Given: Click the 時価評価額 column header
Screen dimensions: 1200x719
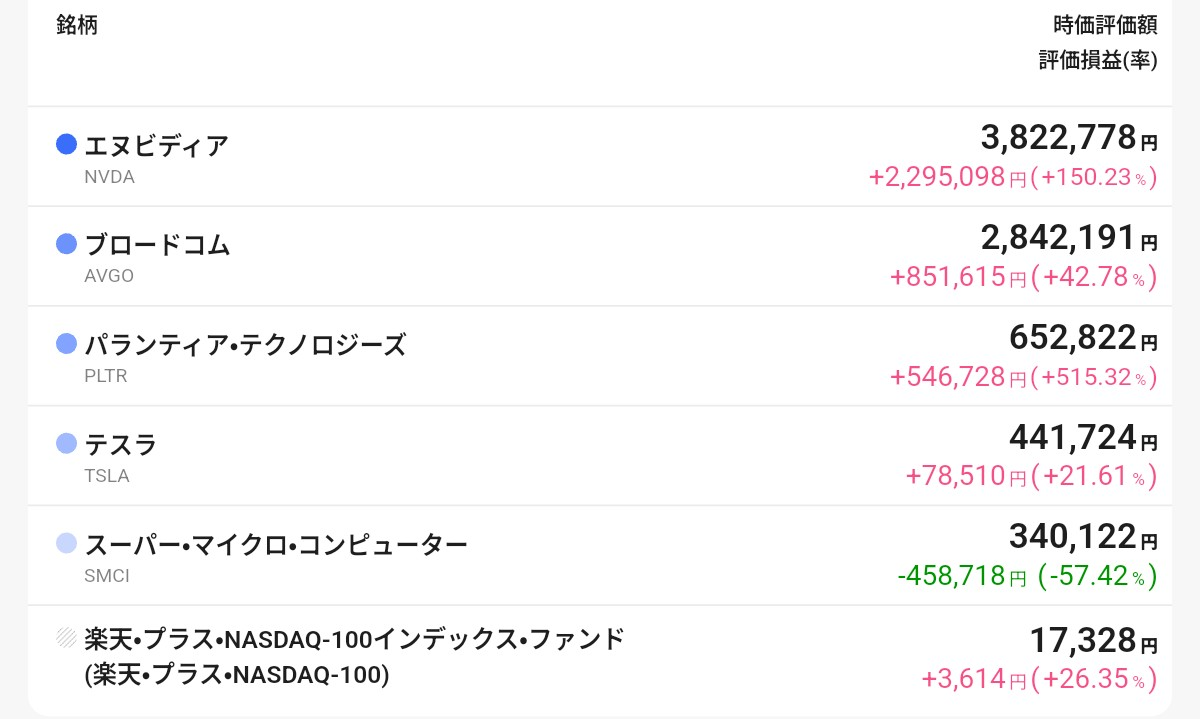Looking at the screenshot, I should click(1105, 25).
